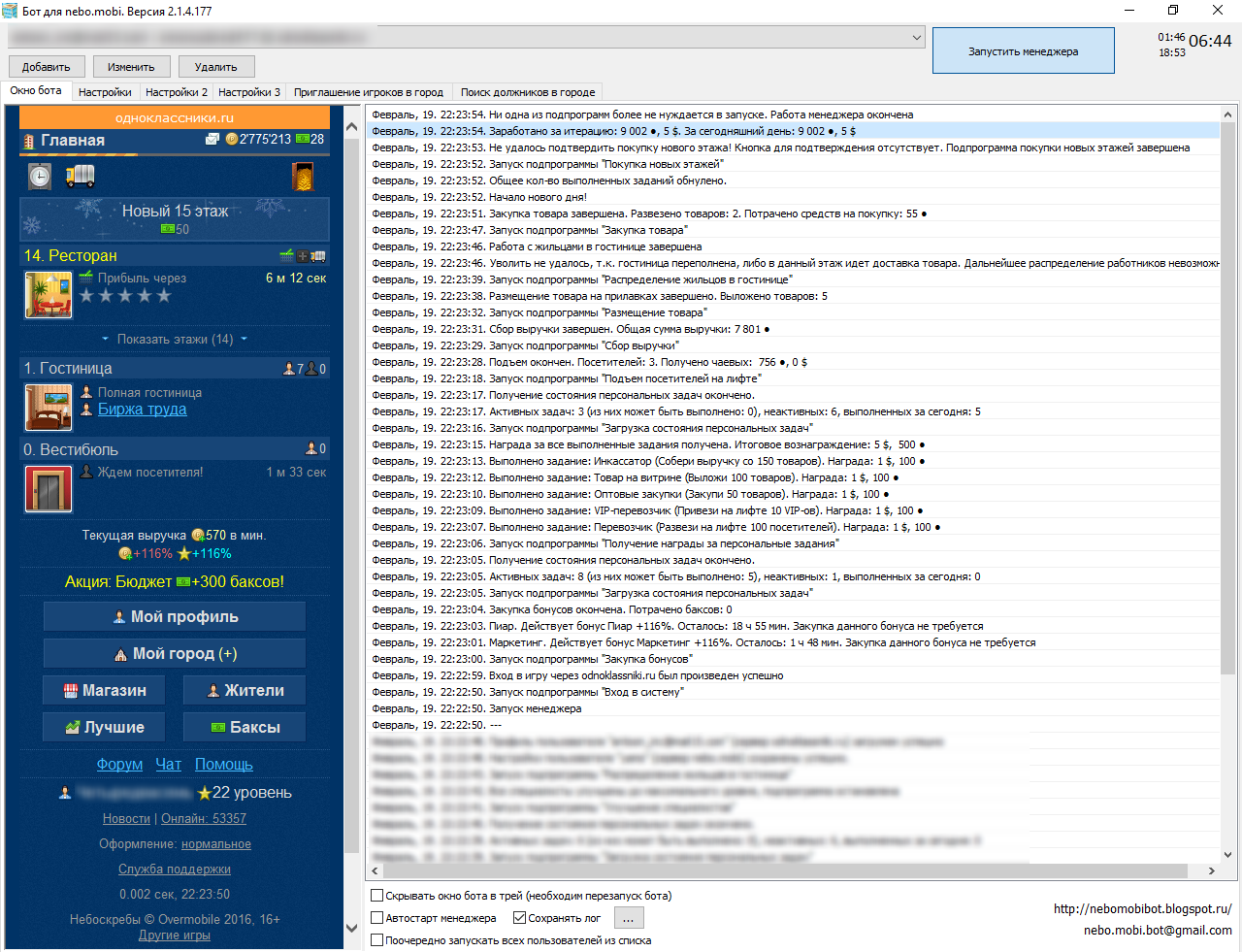Open the Вестибюль elevator thumbnail

coord(49,488)
